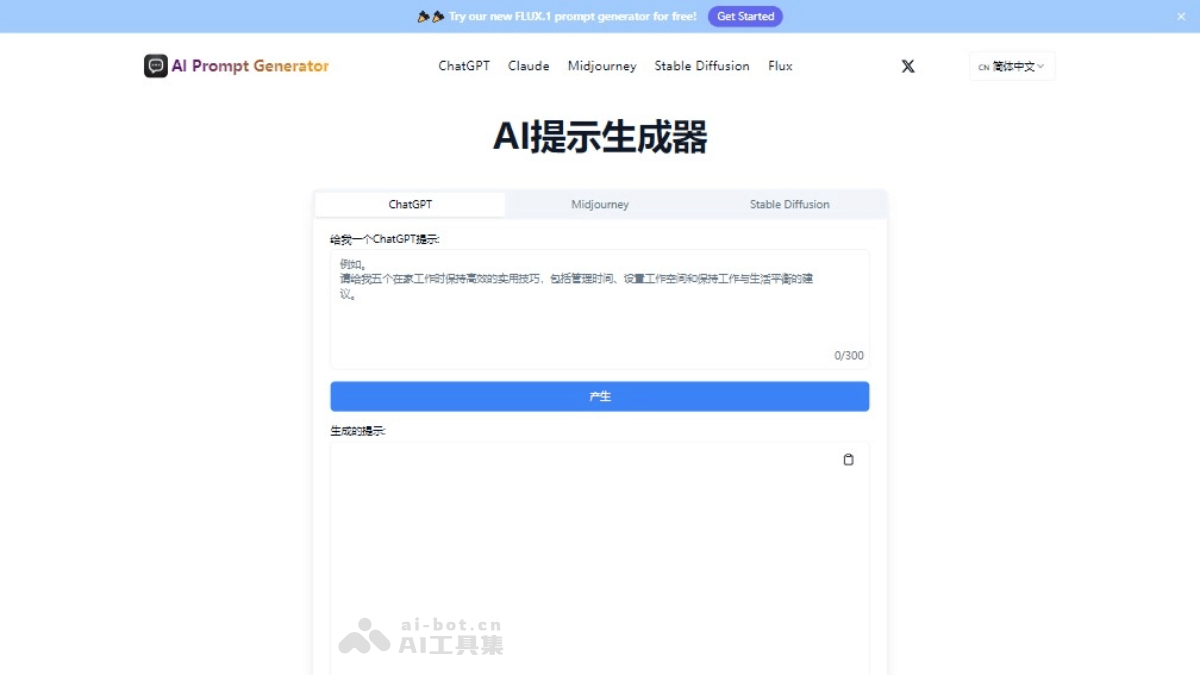The height and width of the screenshot is (675, 1200).
Task: Select the ChatGPT tab
Action: 410,204
